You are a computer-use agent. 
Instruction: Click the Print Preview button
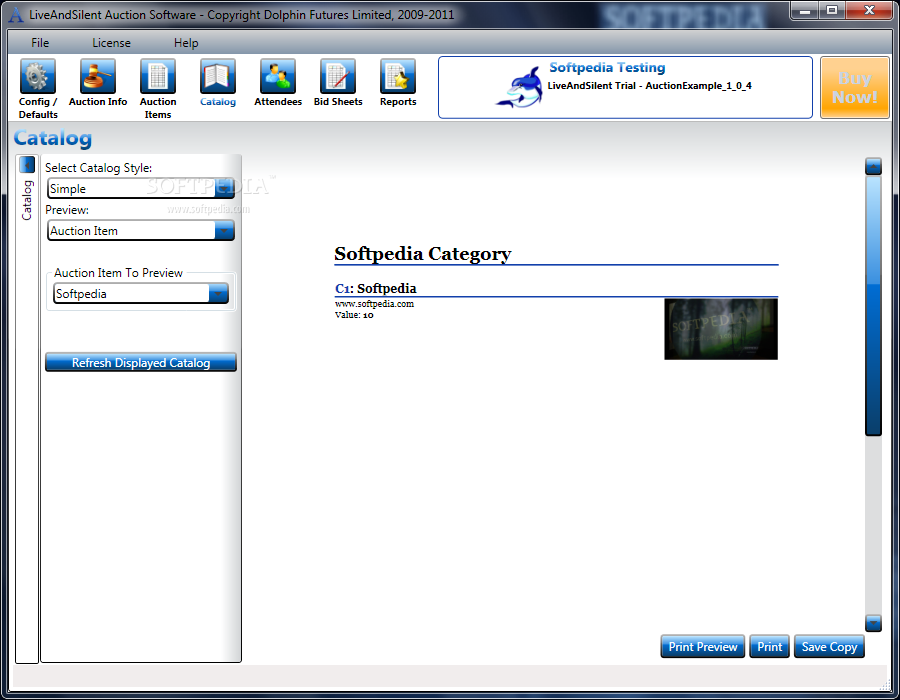click(x=703, y=647)
